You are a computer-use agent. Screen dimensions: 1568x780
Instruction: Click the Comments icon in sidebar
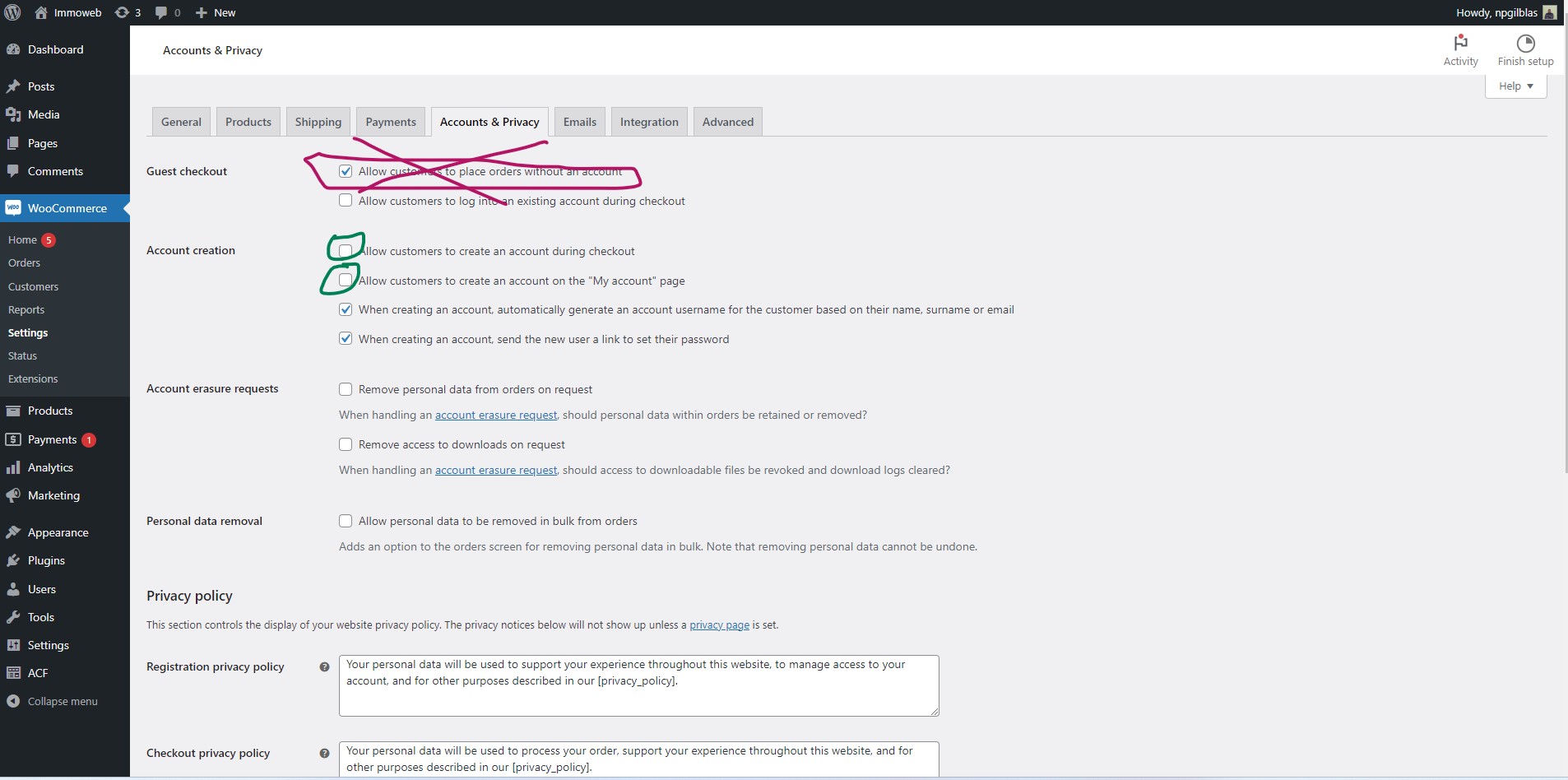(x=13, y=171)
